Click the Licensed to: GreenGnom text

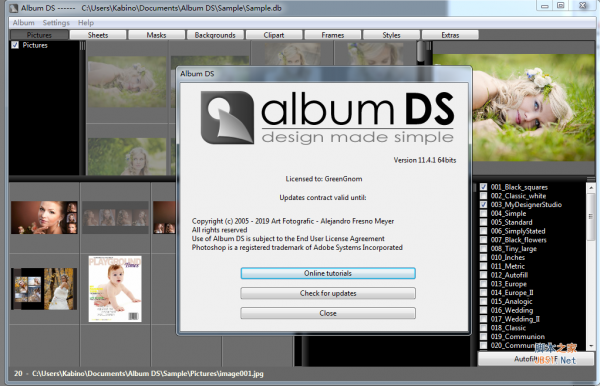pos(324,179)
